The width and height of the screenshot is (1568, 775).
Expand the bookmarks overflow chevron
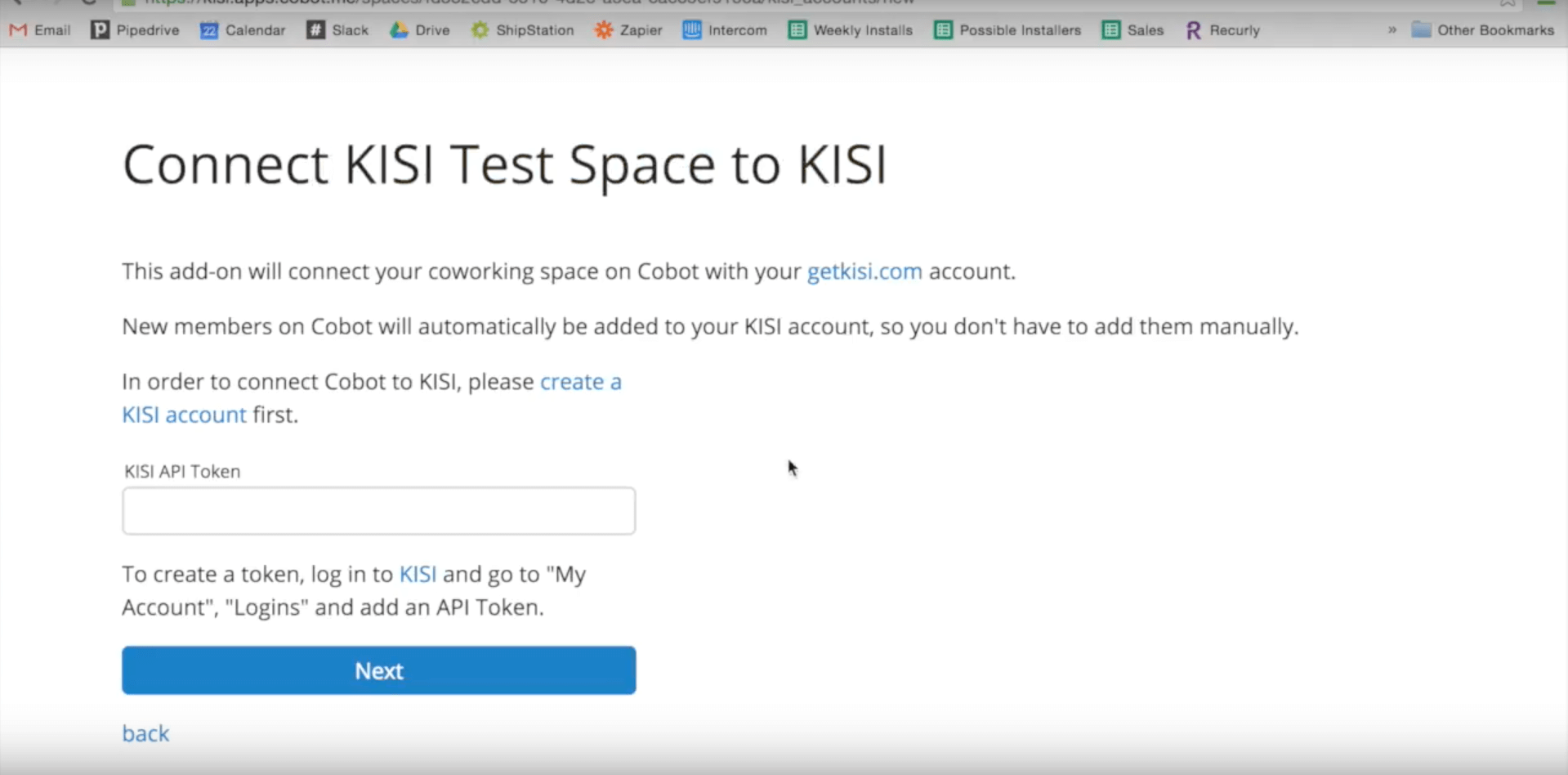pyautogui.click(x=1392, y=30)
